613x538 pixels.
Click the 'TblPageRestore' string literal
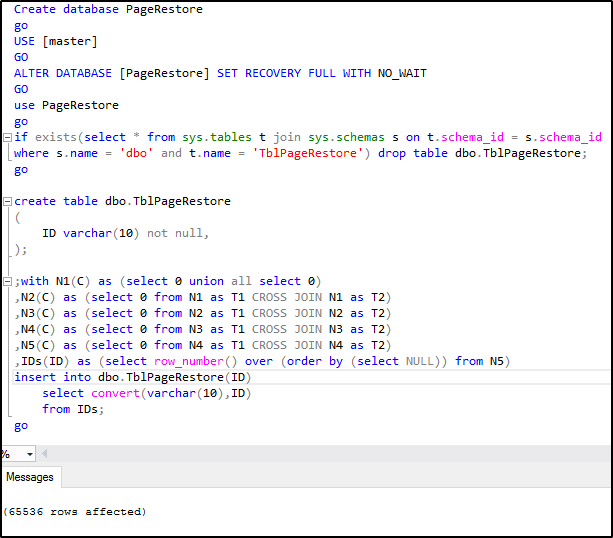click(308, 153)
